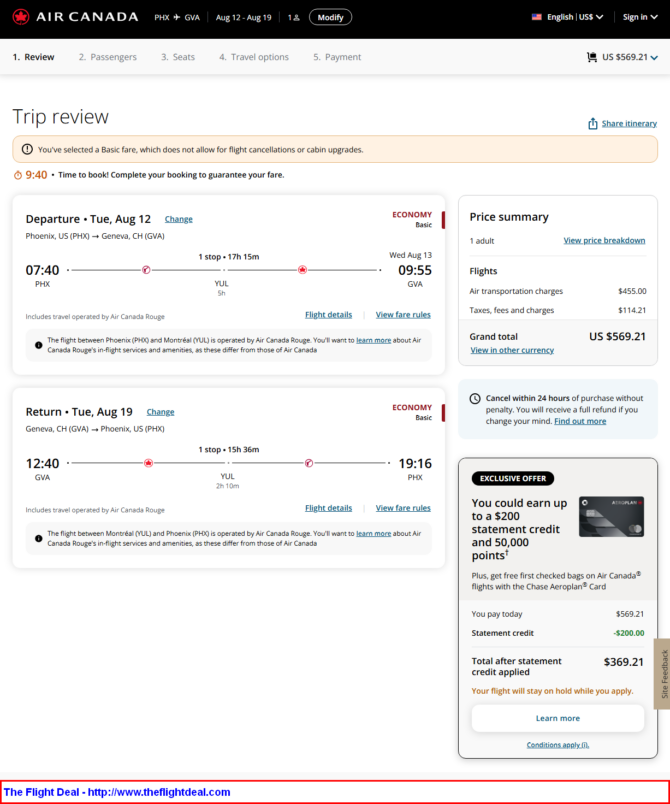Click the Basic fare warning exclamation icon
Viewport: 670px width, 804px height.
point(27,149)
